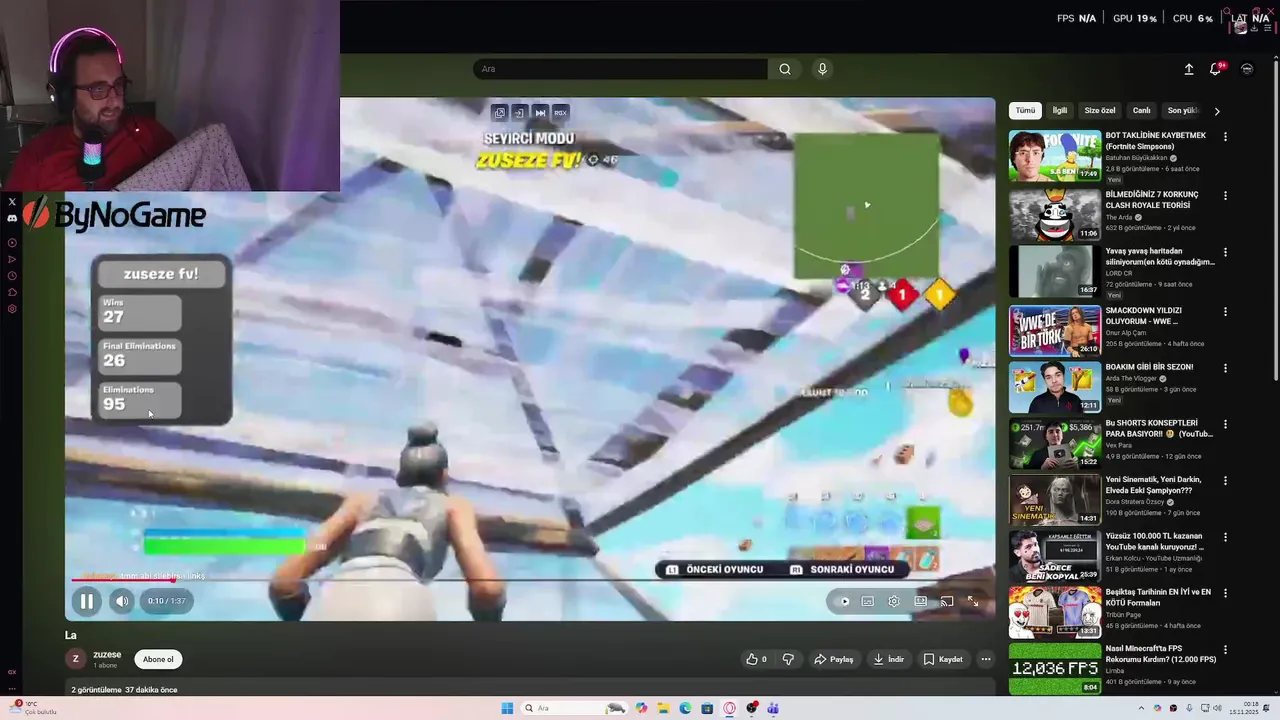
Task: Open Discord in Opera sidebar
Action: [x=12, y=218]
